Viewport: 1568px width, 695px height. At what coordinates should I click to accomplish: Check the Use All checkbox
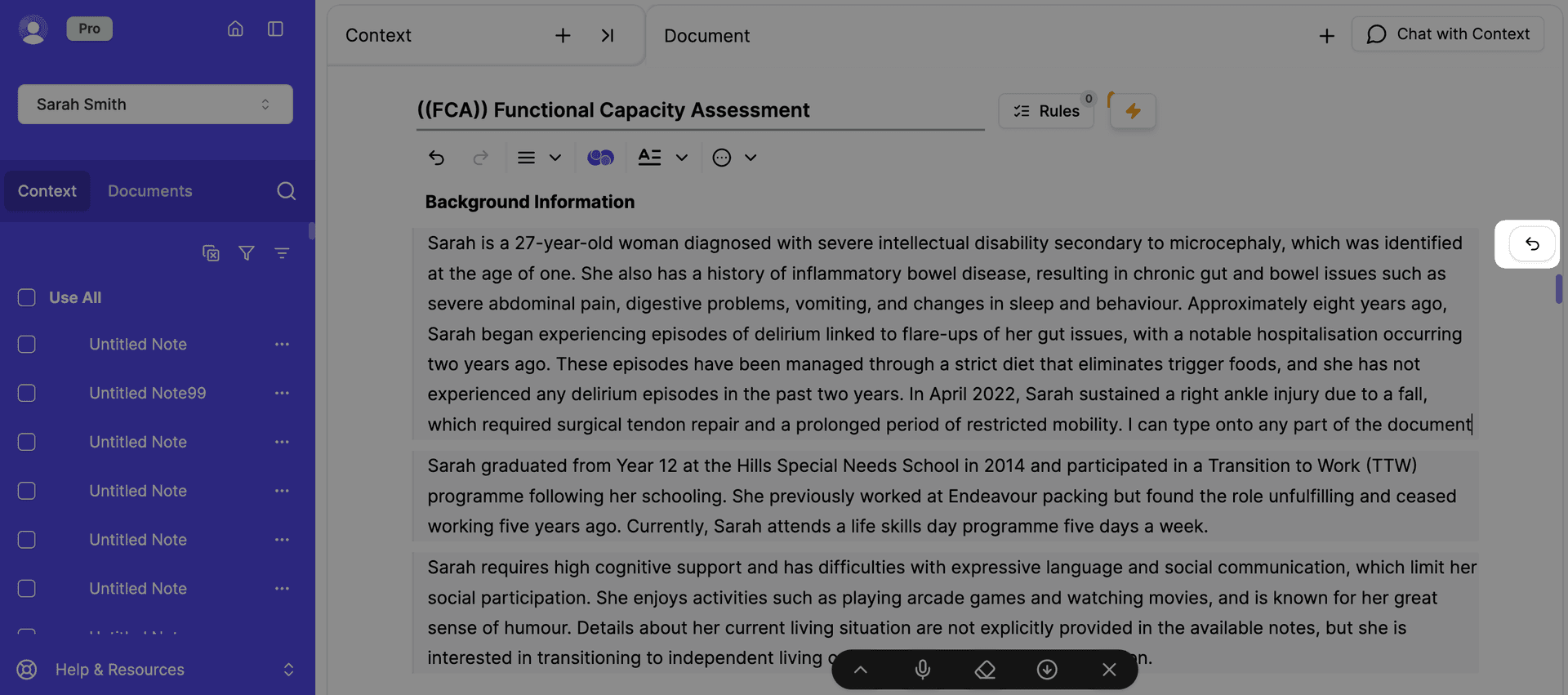click(x=27, y=298)
